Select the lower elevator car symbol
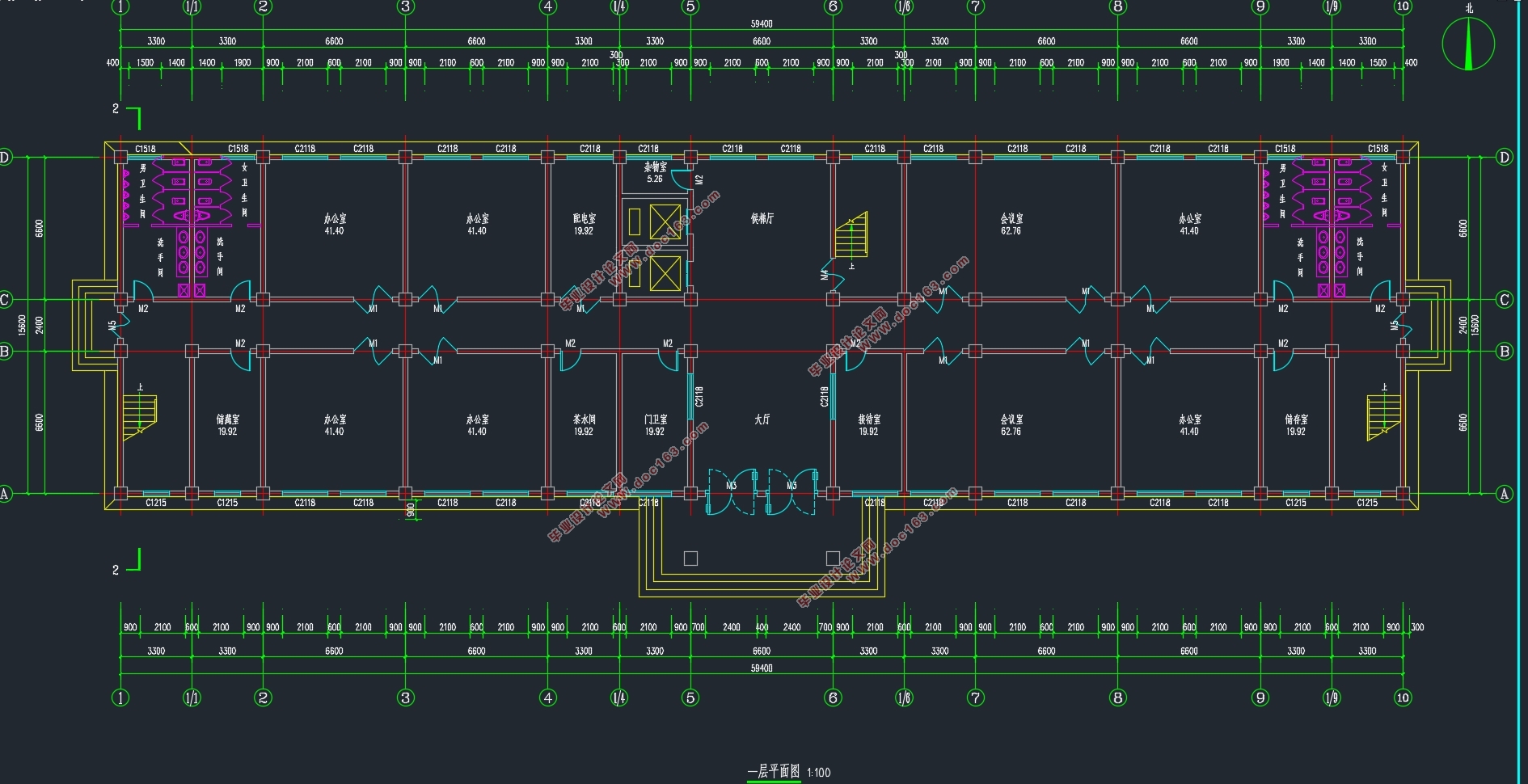This screenshot has width=1528, height=784. point(665,273)
